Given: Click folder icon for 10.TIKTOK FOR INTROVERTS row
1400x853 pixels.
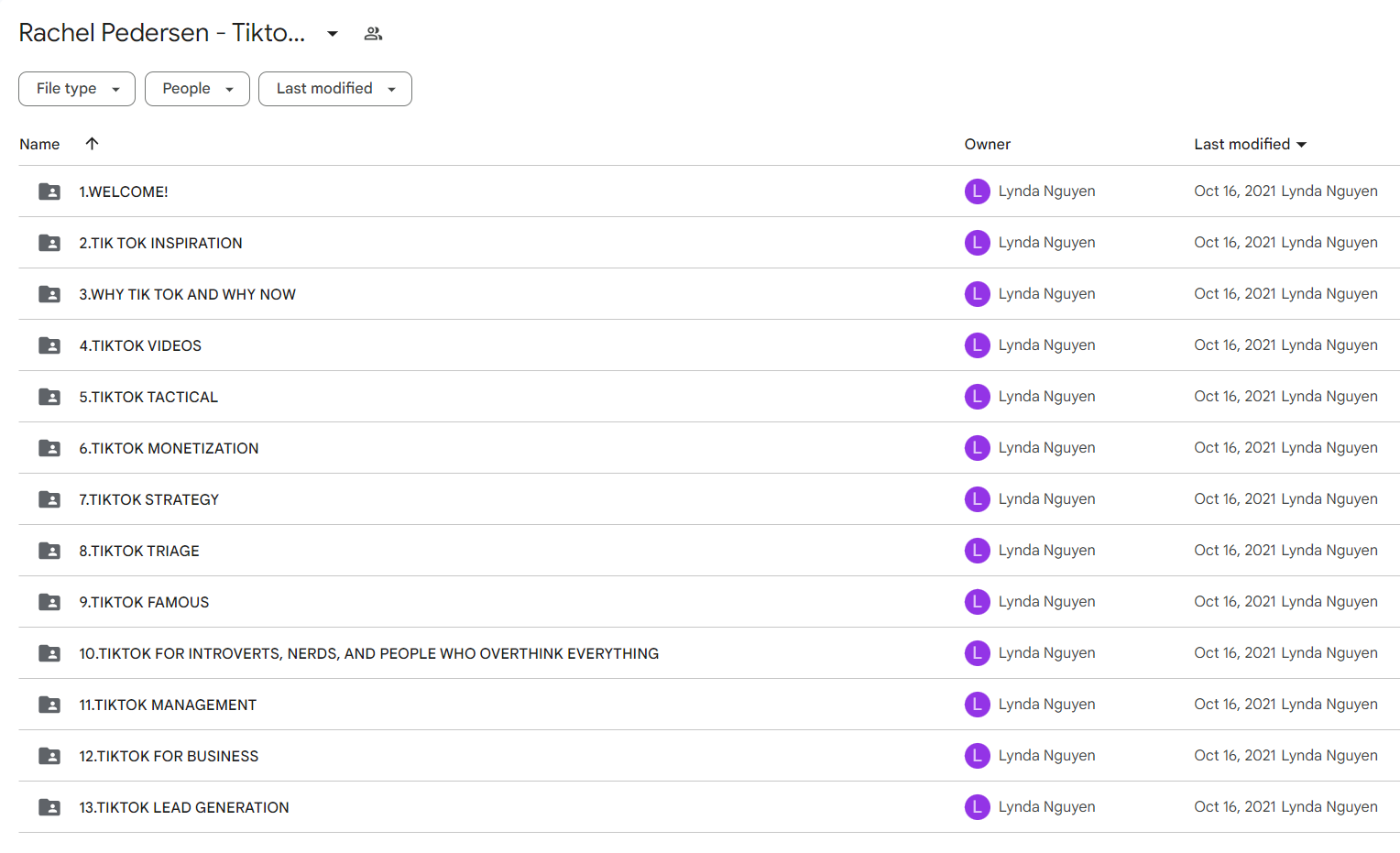Looking at the screenshot, I should [49, 653].
